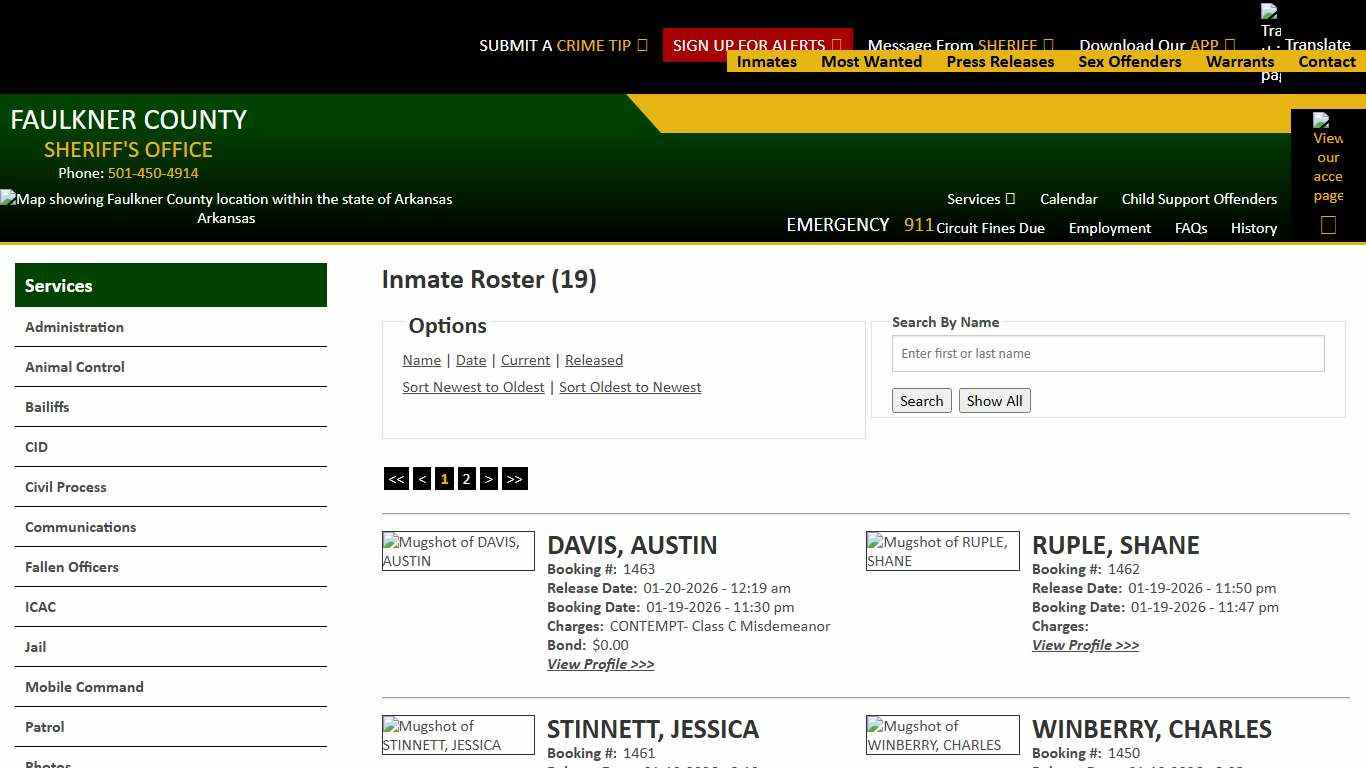
Task: Click the Download Our APP icon
Action: click(x=1232, y=45)
